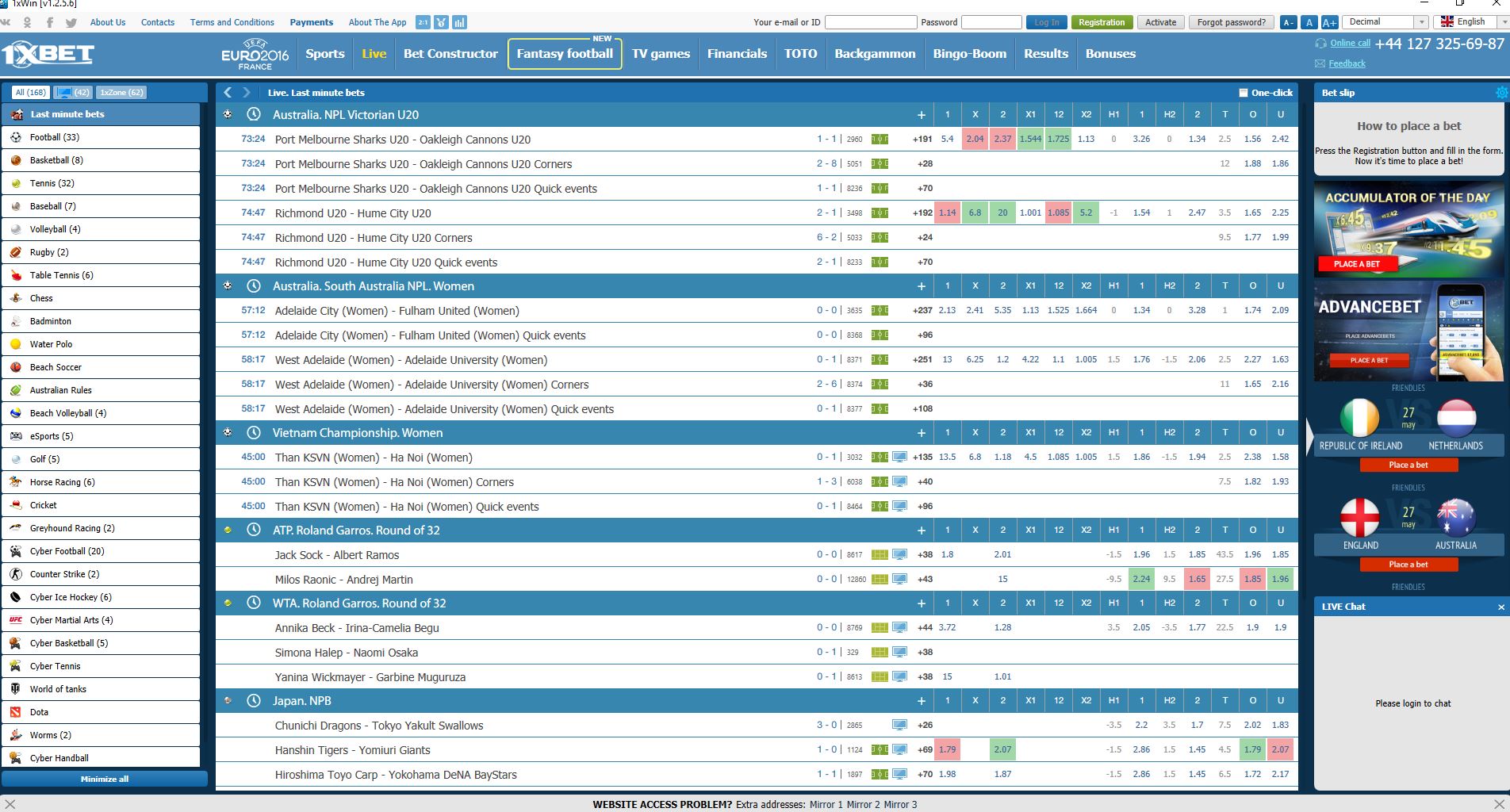Expand +237 markets for Adelaide City (Women)

(922, 310)
